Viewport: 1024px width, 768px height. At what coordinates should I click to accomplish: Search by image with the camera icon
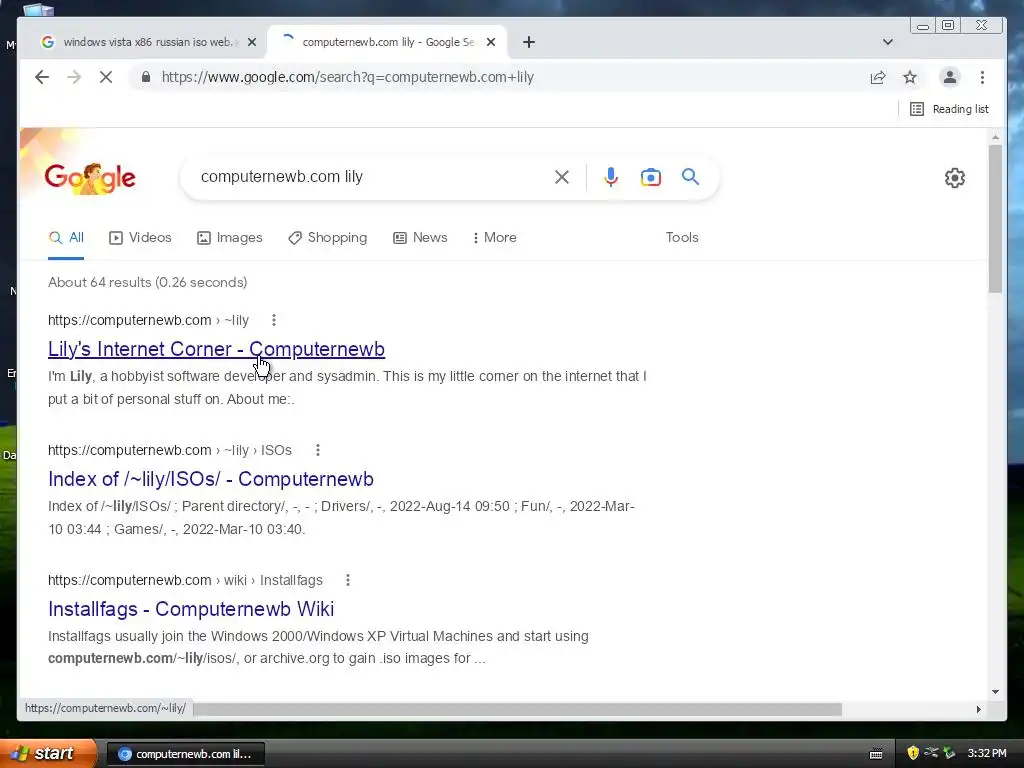(650, 177)
